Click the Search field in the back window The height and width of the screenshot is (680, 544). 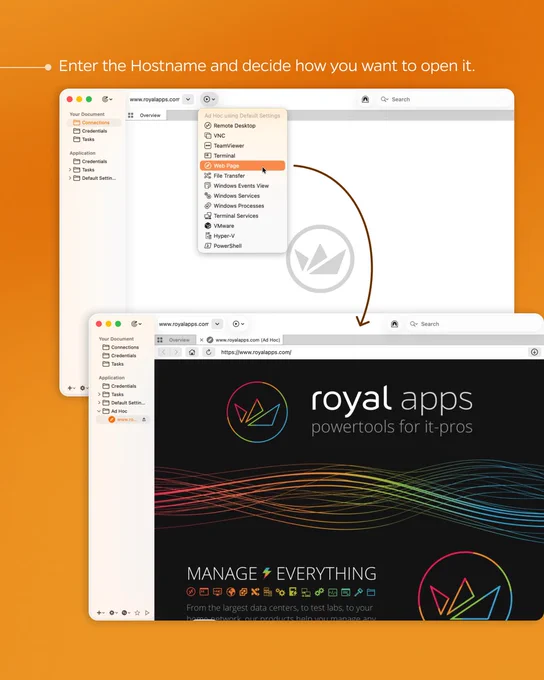pos(444,99)
